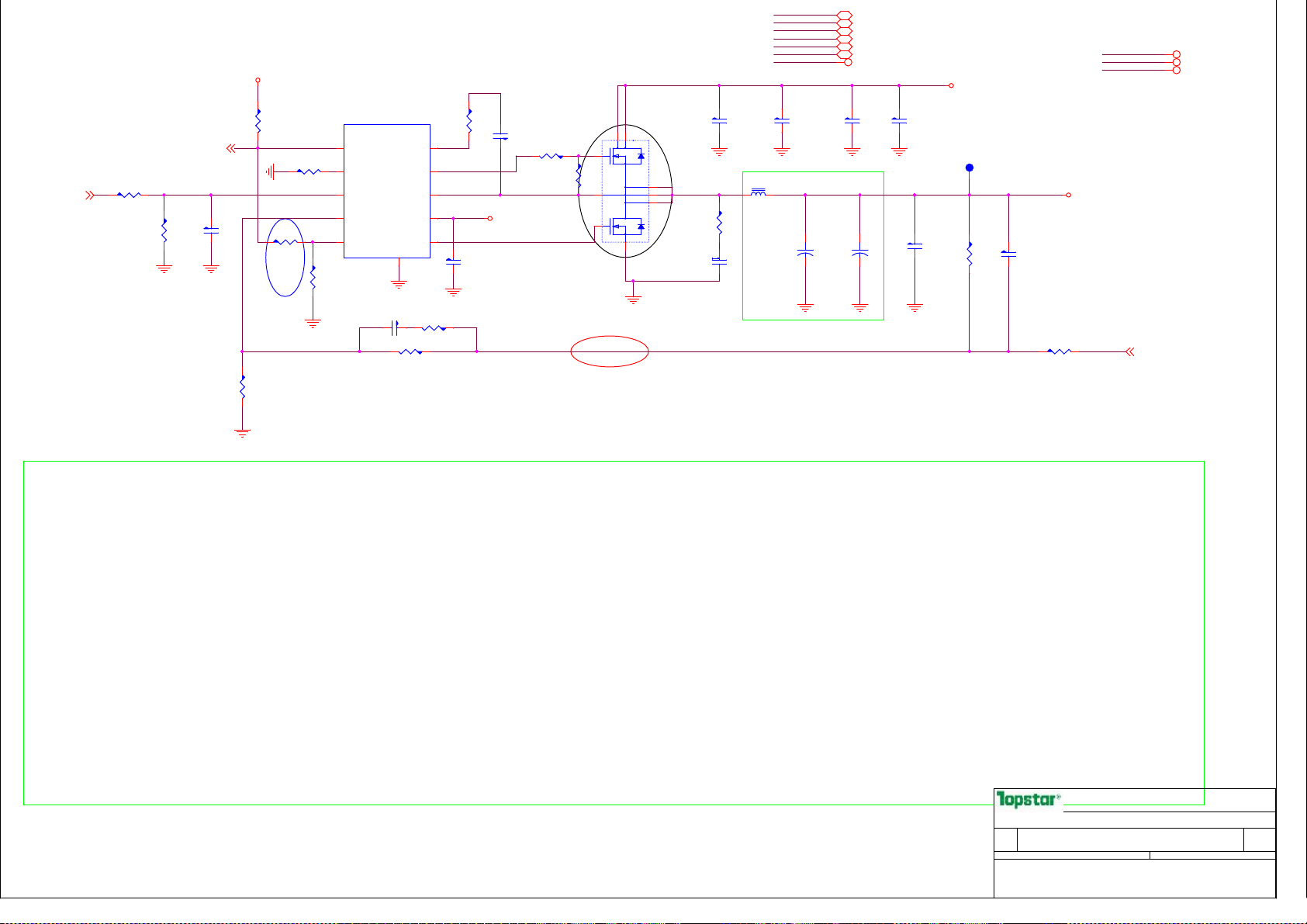The image size is (1307, 924).
Task: Select the left capacitor inside the green box
Action: [805, 254]
